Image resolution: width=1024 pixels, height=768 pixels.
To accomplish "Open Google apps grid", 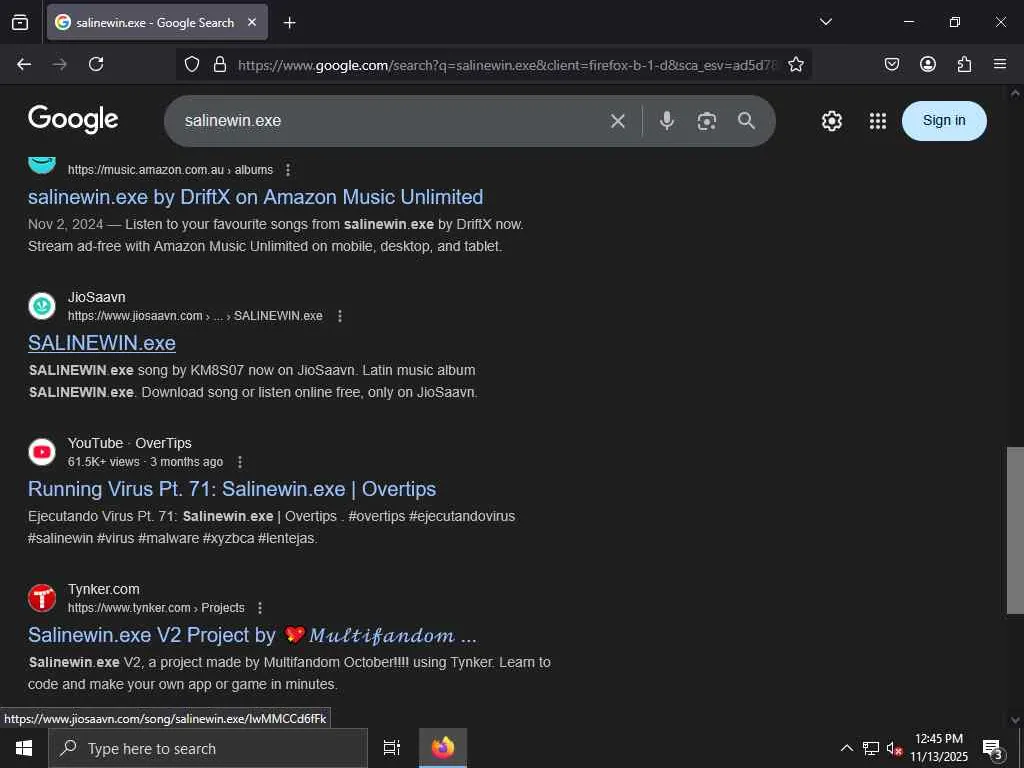I will (x=878, y=121).
